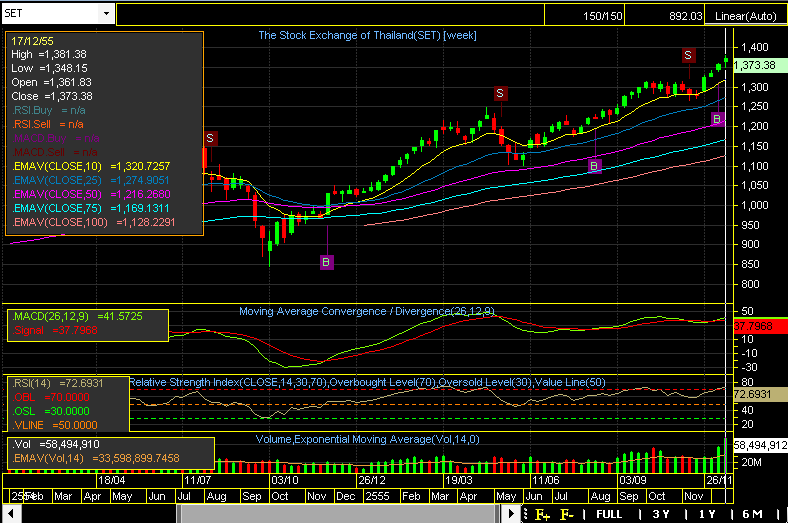Click the 18/04 date label
The width and height of the screenshot is (788, 523).
click(111, 480)
